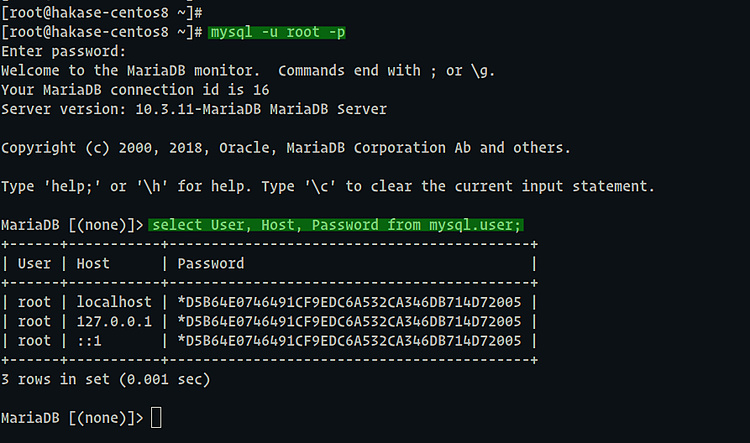
Task: Select the "localhost" host cell
Action: pyautogui.click(x=114, y=302)
